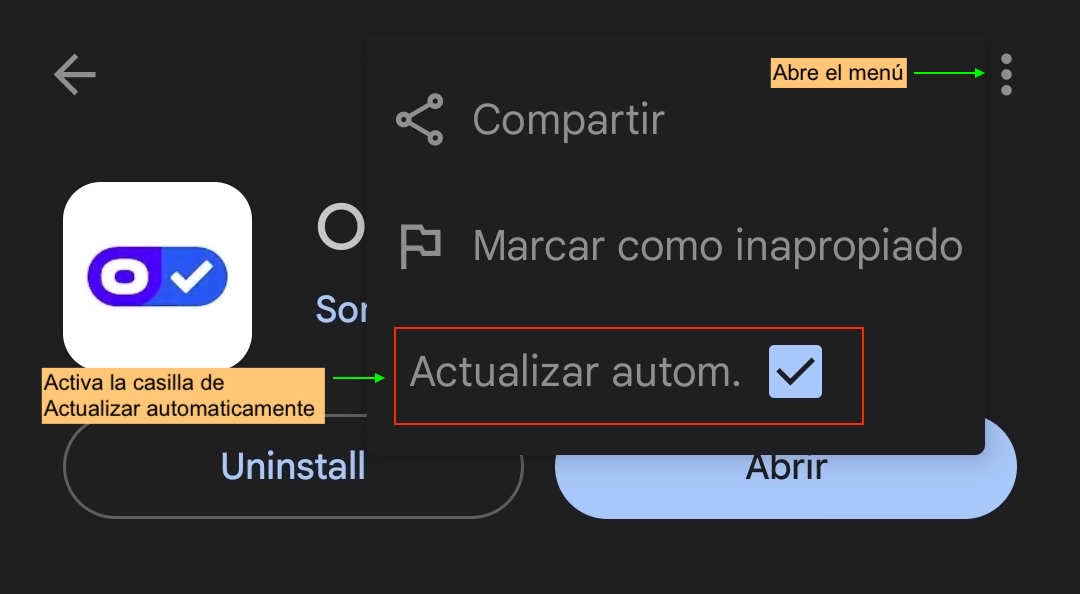Open the three-dot overflow menu

tap(1006, 74)
